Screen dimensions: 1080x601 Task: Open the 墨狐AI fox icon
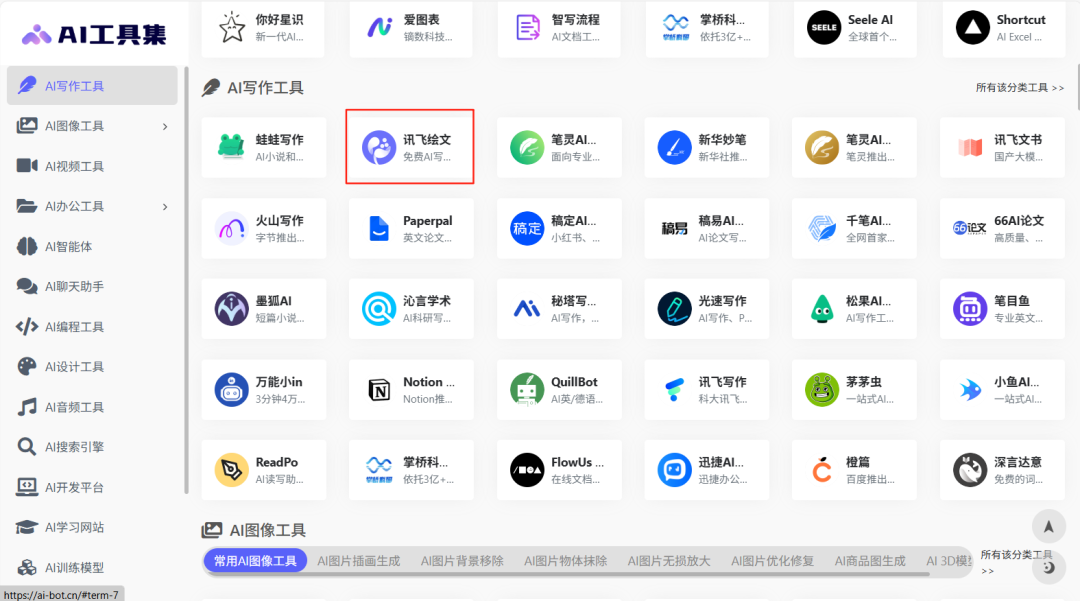click(x=231, y=308)
